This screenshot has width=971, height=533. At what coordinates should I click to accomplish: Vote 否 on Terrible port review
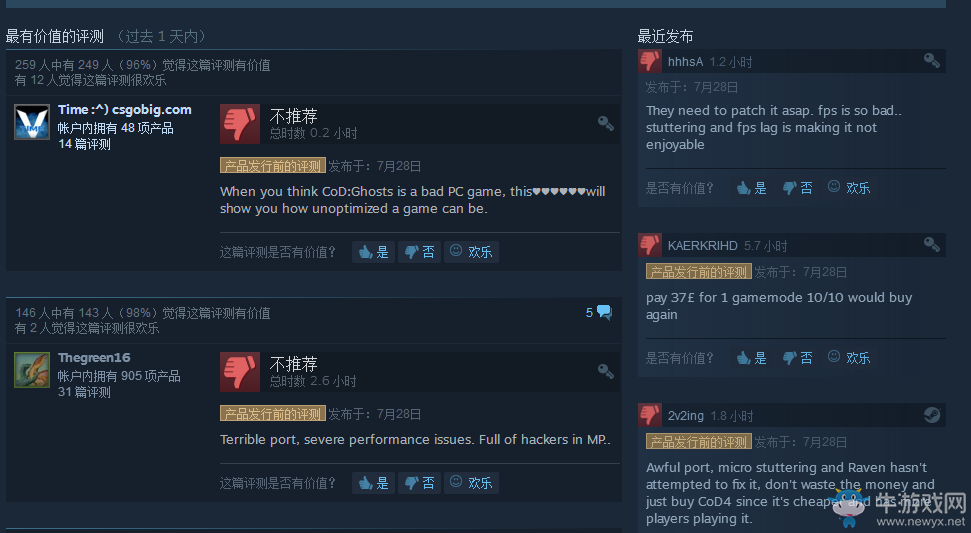click(x=419, y=483)
